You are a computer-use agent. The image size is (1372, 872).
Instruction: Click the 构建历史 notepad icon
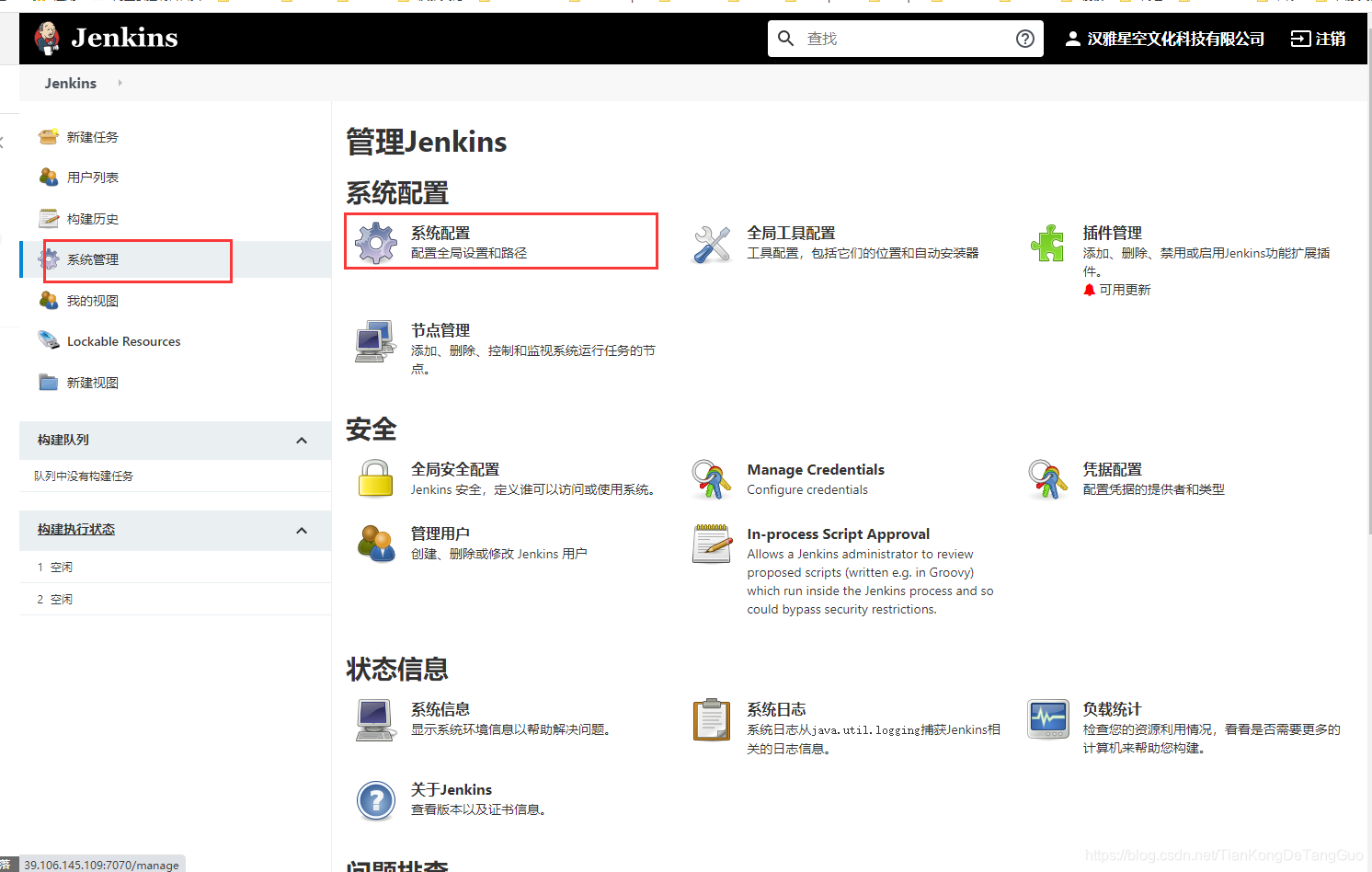(x=49, y=218)
